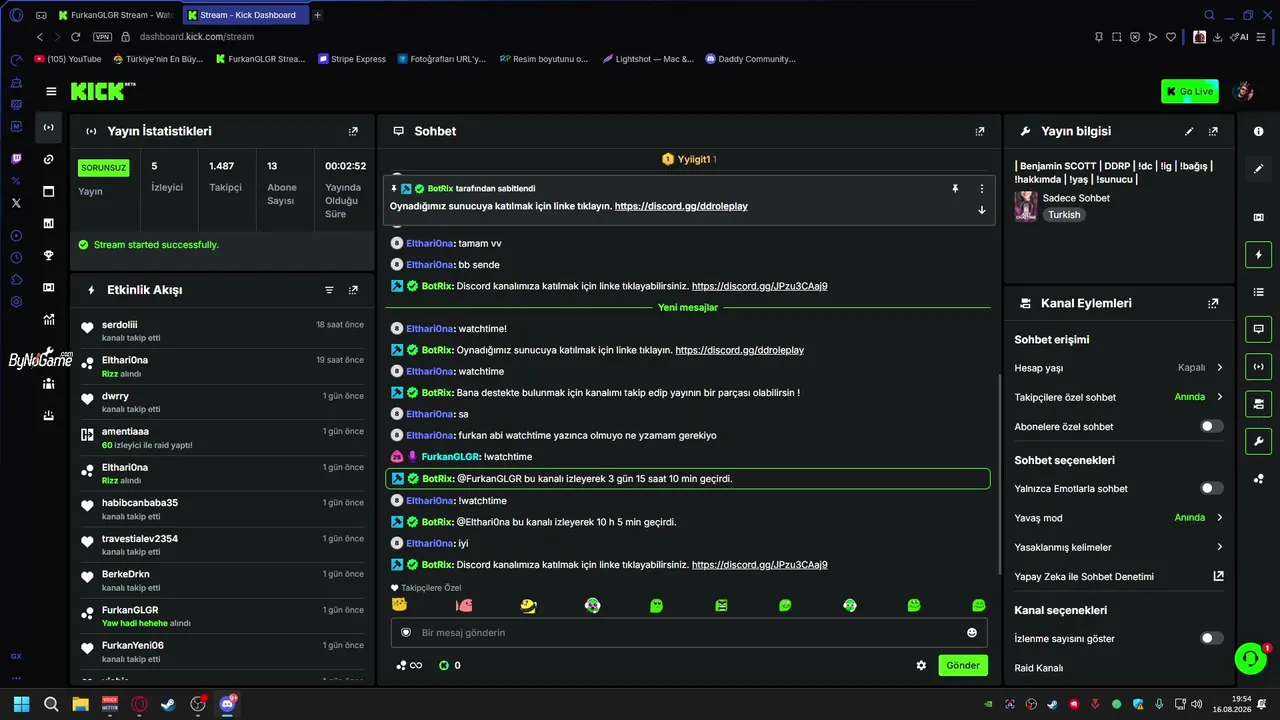
Task: Click chat panel vertical scrollbar
Action: pos(999,475)
